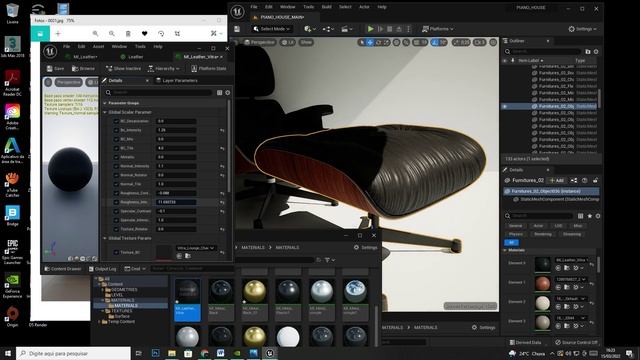Viewport: 640px width, 360px height.
Task: Click the lock icon in the level Details header
Action: click(596, 180)
